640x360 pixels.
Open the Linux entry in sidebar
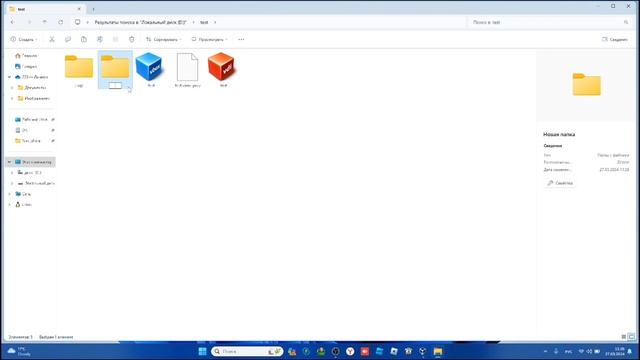coord(23,204)
